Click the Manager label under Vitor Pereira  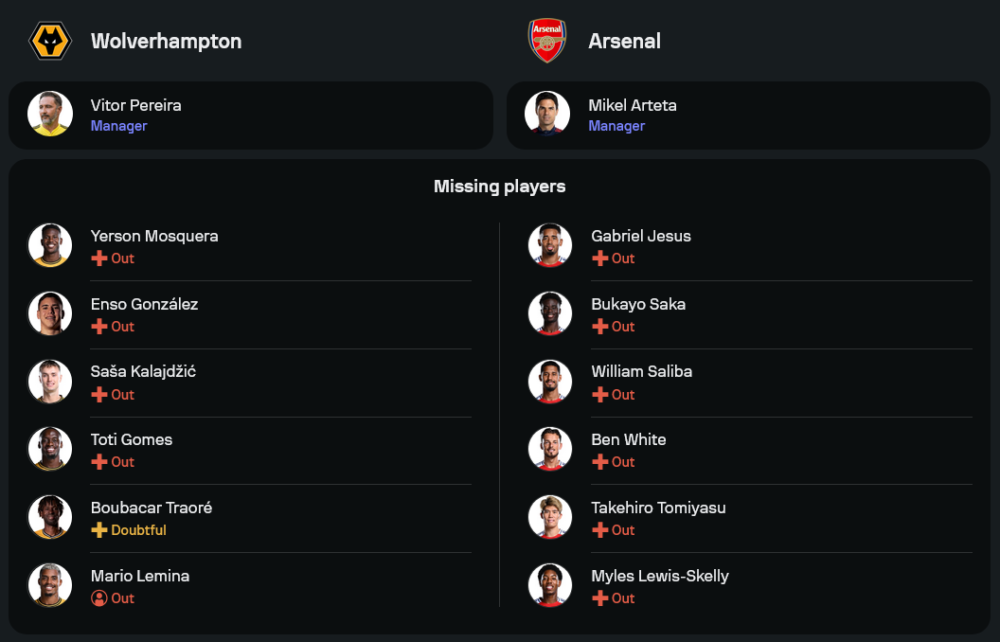click(x=119, y=126)
